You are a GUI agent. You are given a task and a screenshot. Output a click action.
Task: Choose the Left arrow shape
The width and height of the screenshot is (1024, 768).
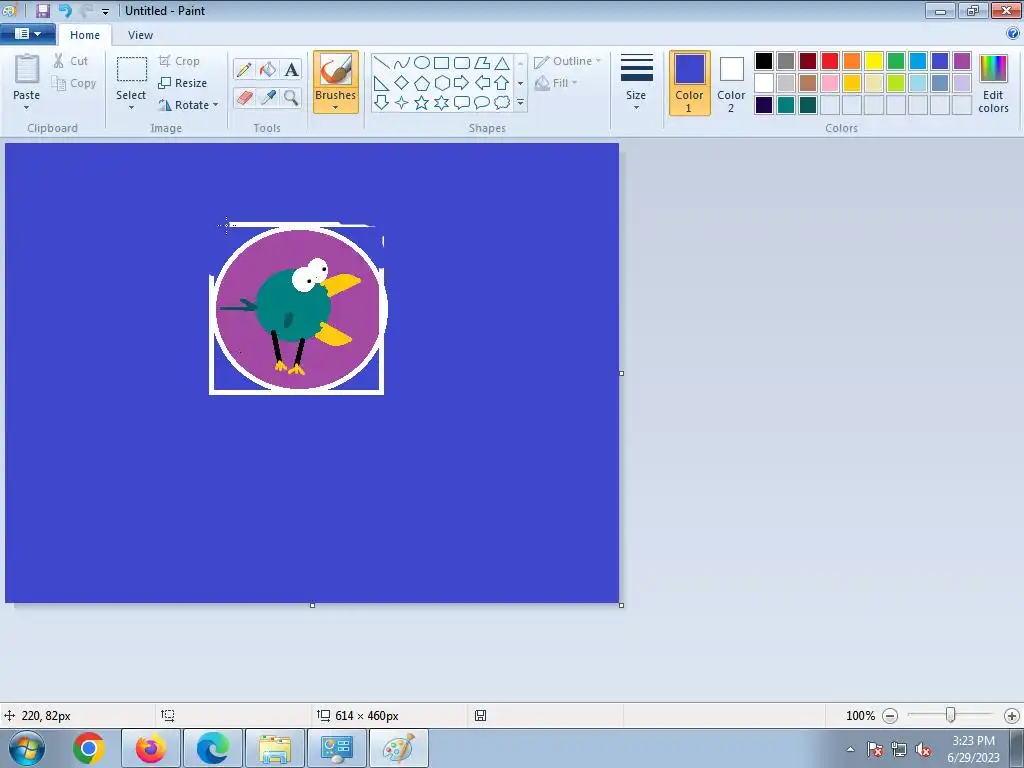tap(482, 83)
